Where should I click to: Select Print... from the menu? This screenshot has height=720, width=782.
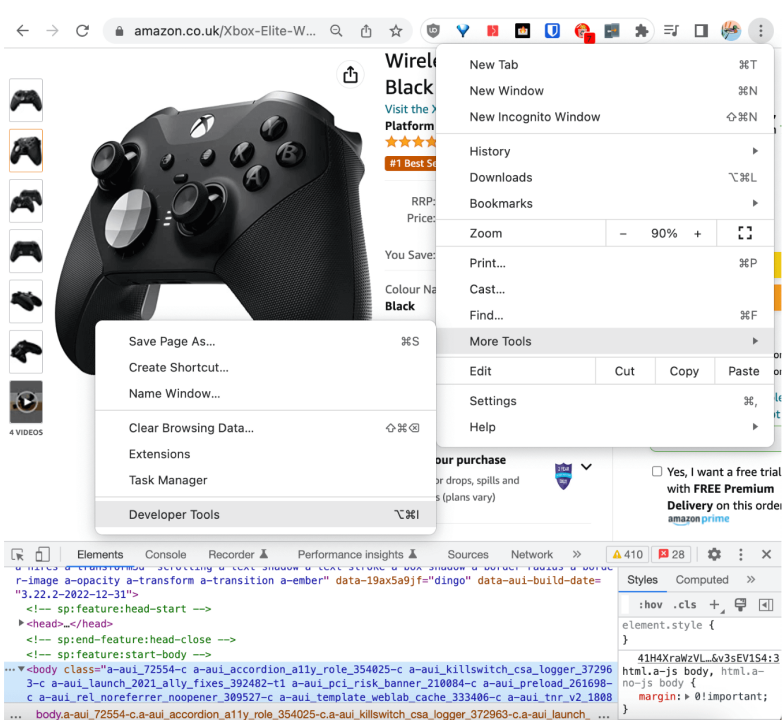tap(605, 263)
